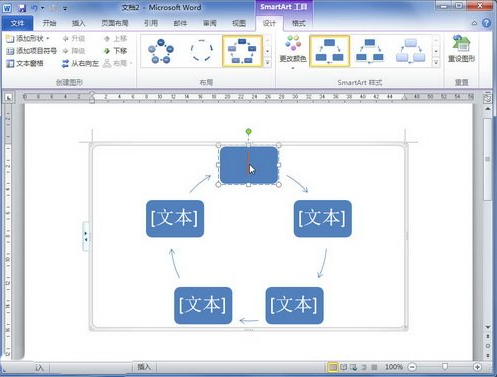Click the 降级 (Demote) button

[x=74, y=51]
